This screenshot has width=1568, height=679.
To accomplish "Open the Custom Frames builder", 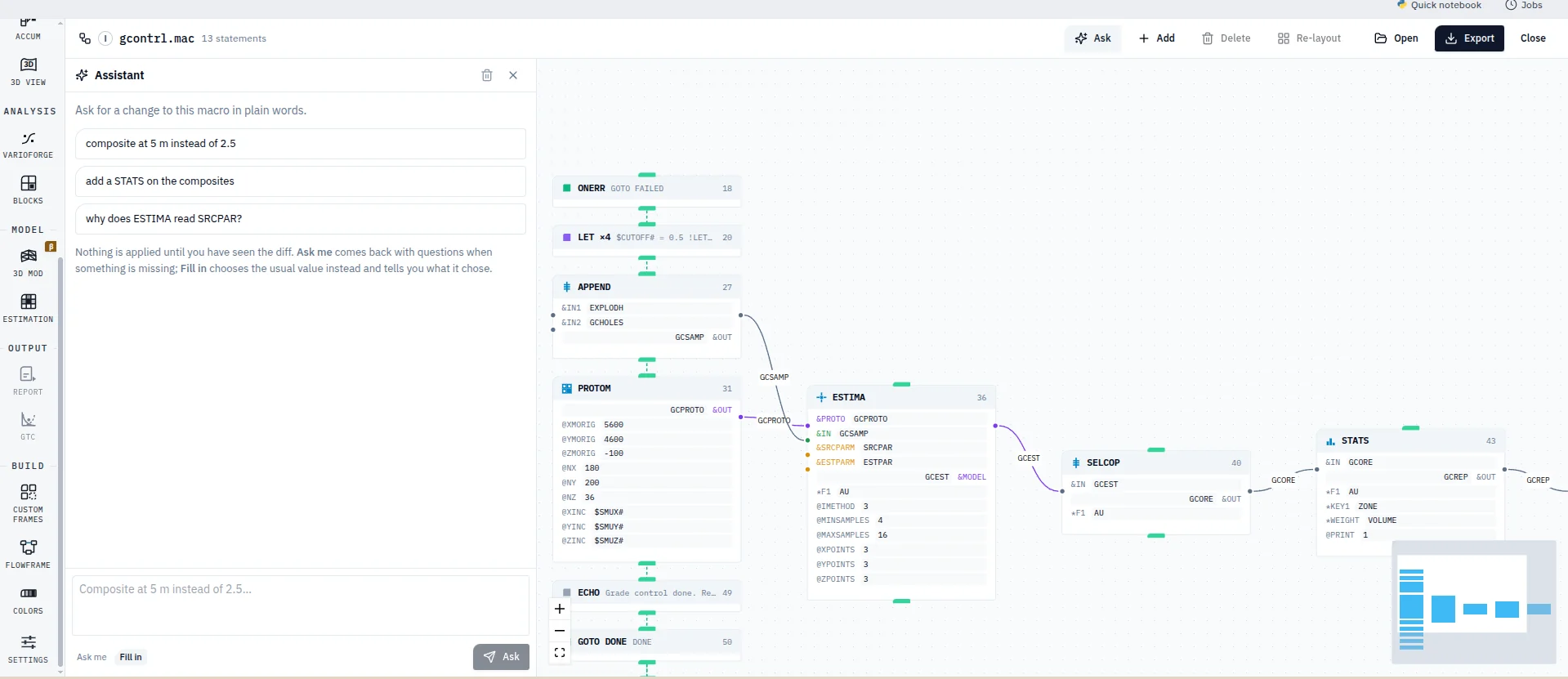I will (x=28, y=503).
